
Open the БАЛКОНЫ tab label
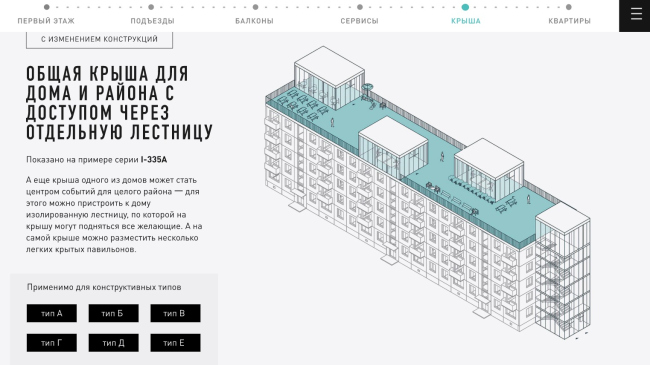[x=255, y=21]
